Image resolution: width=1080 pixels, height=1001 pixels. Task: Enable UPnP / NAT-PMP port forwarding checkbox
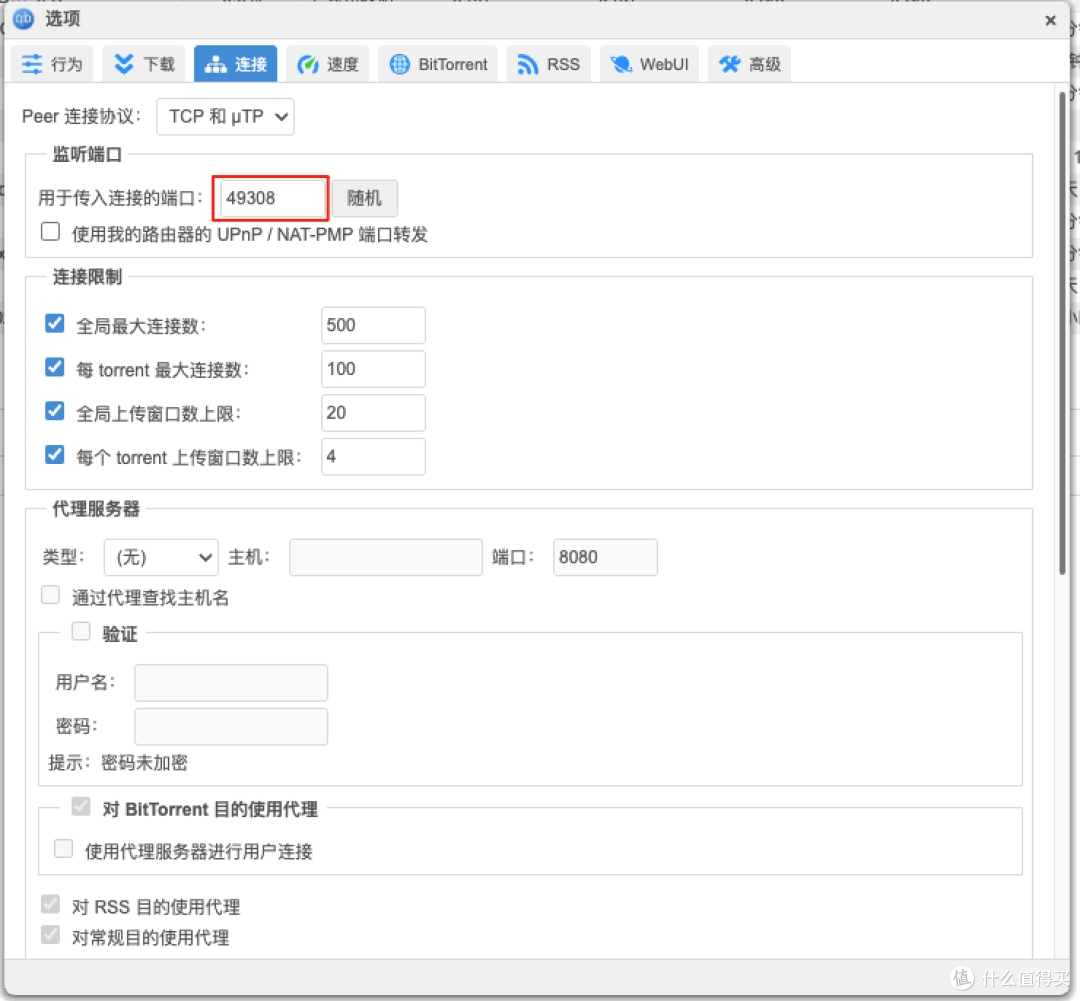tap(50, 231)
